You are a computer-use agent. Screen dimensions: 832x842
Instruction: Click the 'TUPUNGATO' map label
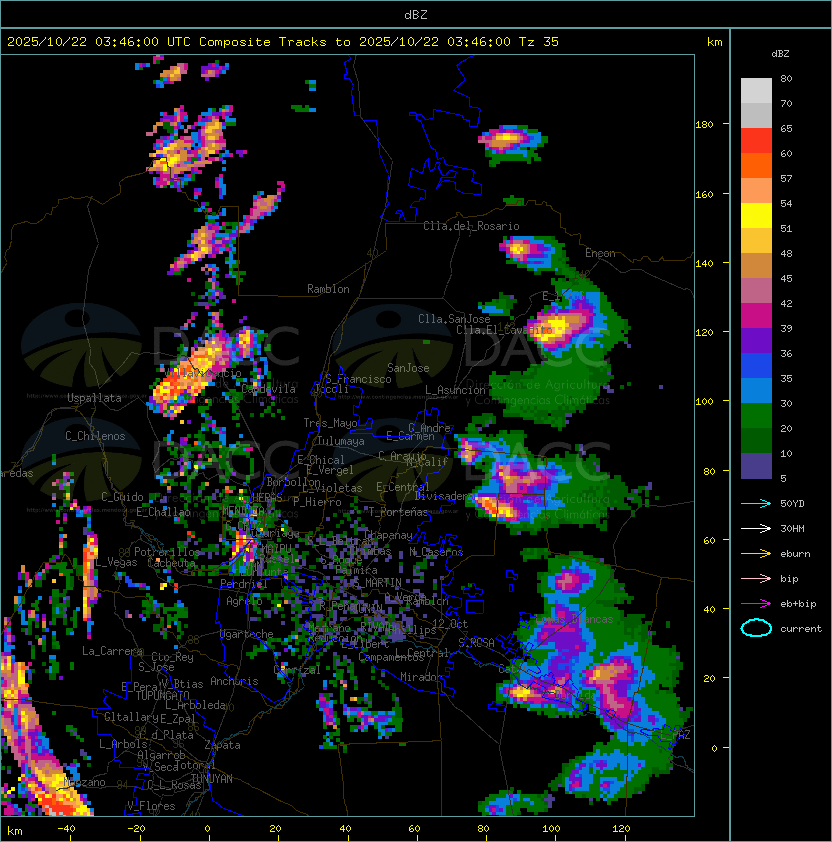(x=162, y=695)
